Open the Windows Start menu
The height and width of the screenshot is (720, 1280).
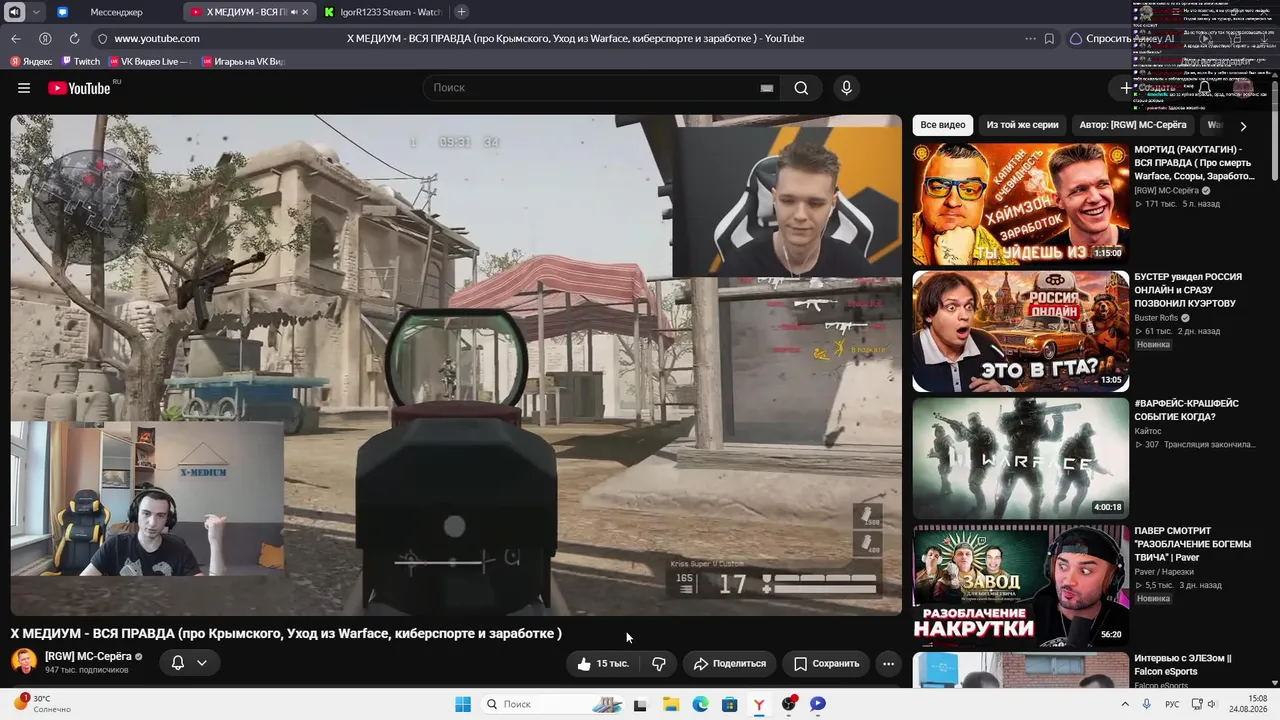click(x=463, y=704)
